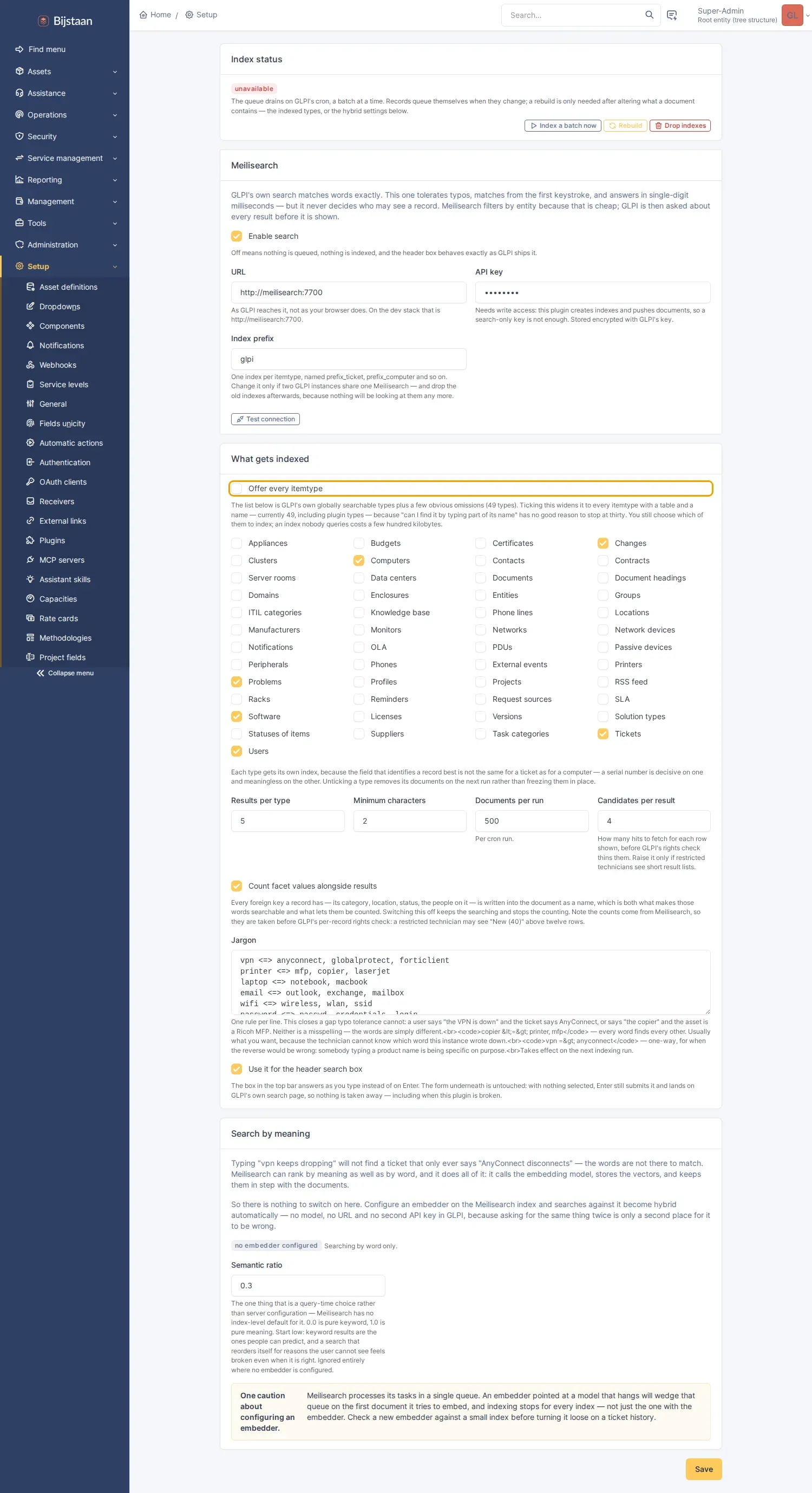
Task: Check the Knowledge base checkbox
Action: coord(358,612)
